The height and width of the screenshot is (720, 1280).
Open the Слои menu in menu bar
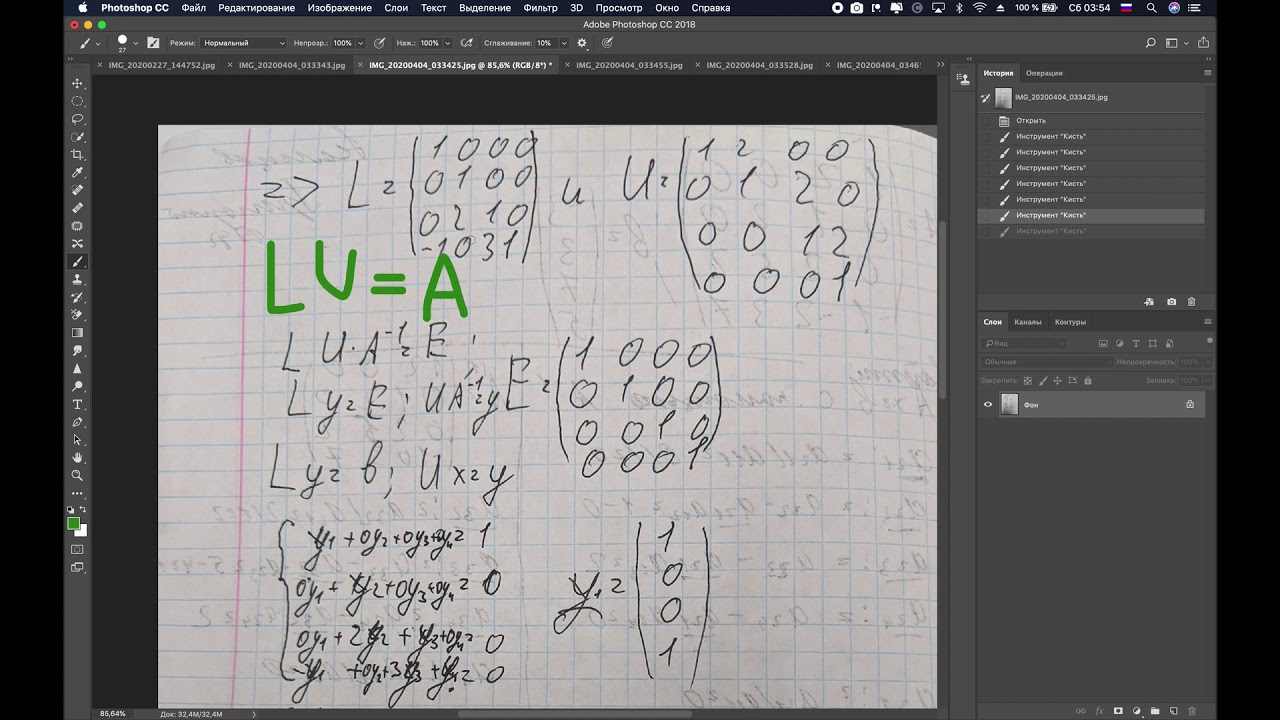395,7
